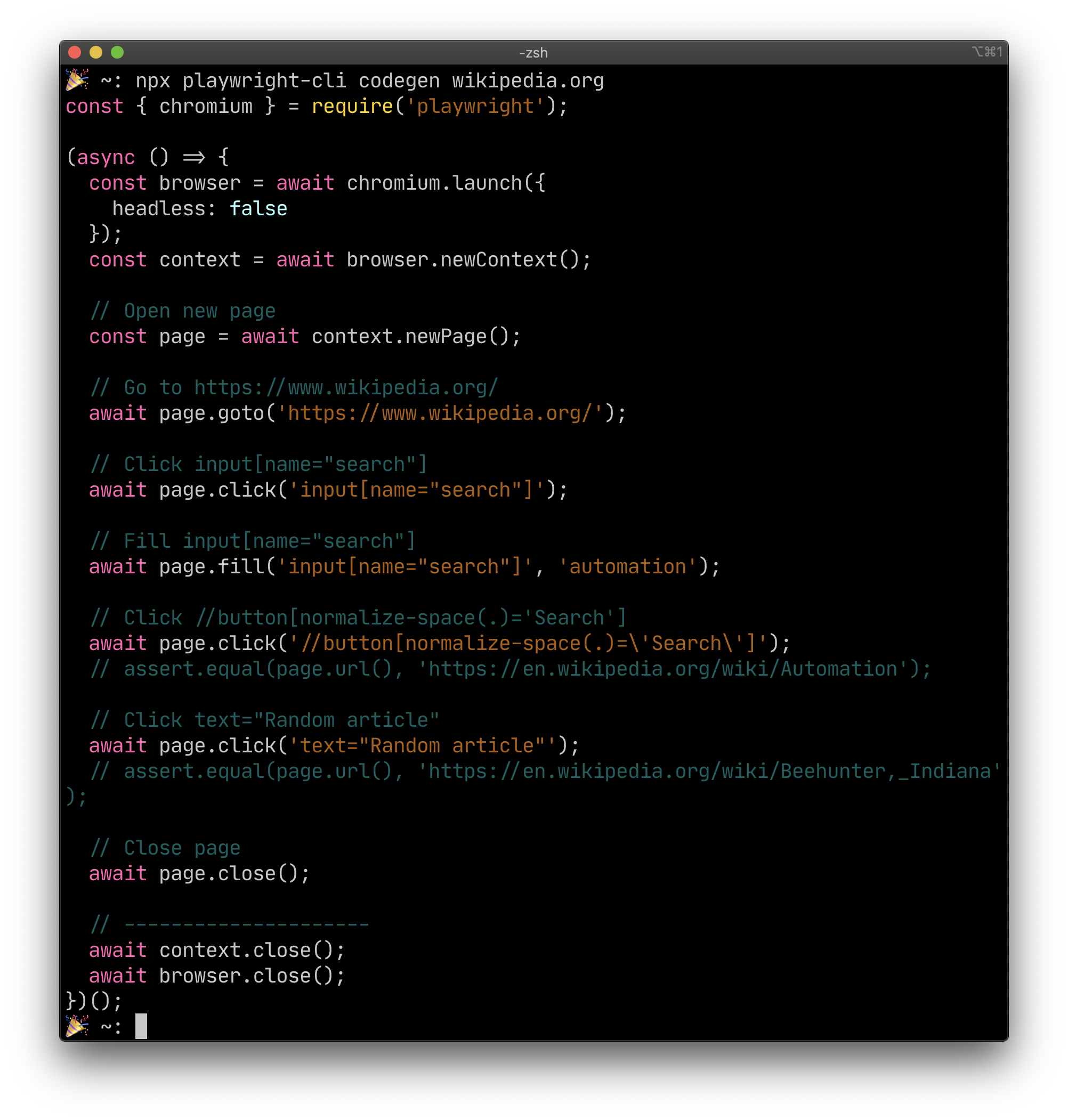Click the 'npx playwright-cli codegen wikipedia.org' command text
The image size is (1068, 1120).
click(369, 81)
